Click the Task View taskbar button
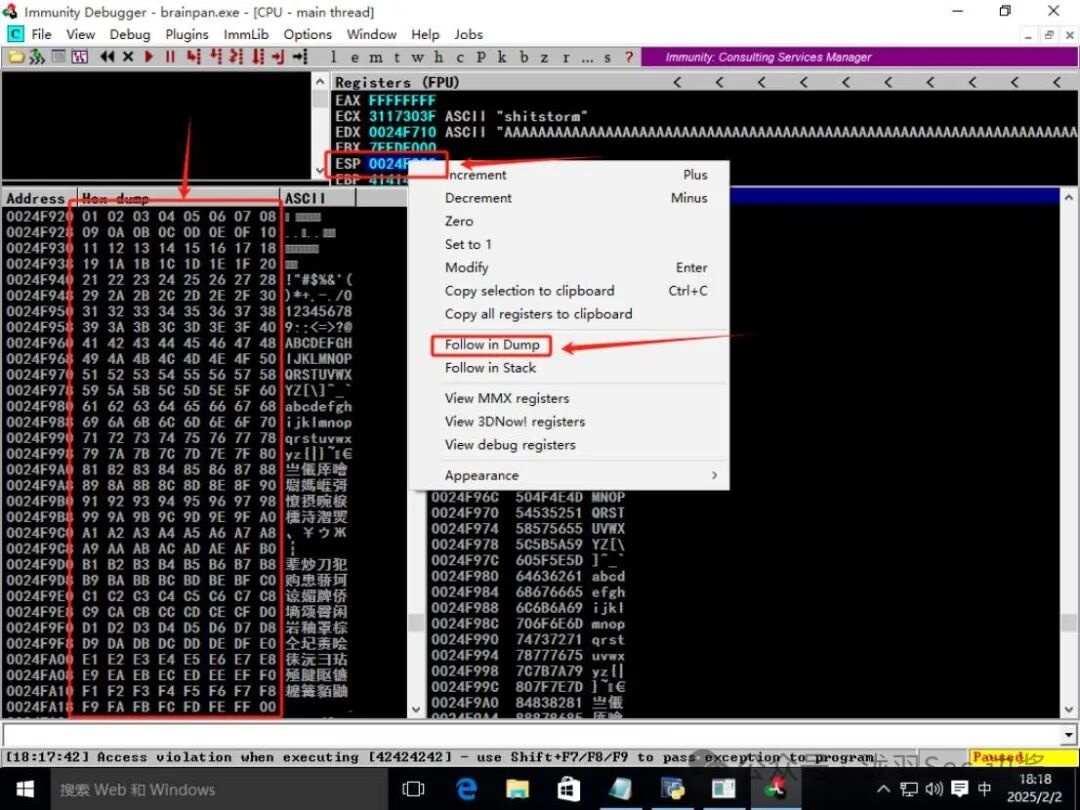This screenshot has width=1080, height=810. (413, 789)
